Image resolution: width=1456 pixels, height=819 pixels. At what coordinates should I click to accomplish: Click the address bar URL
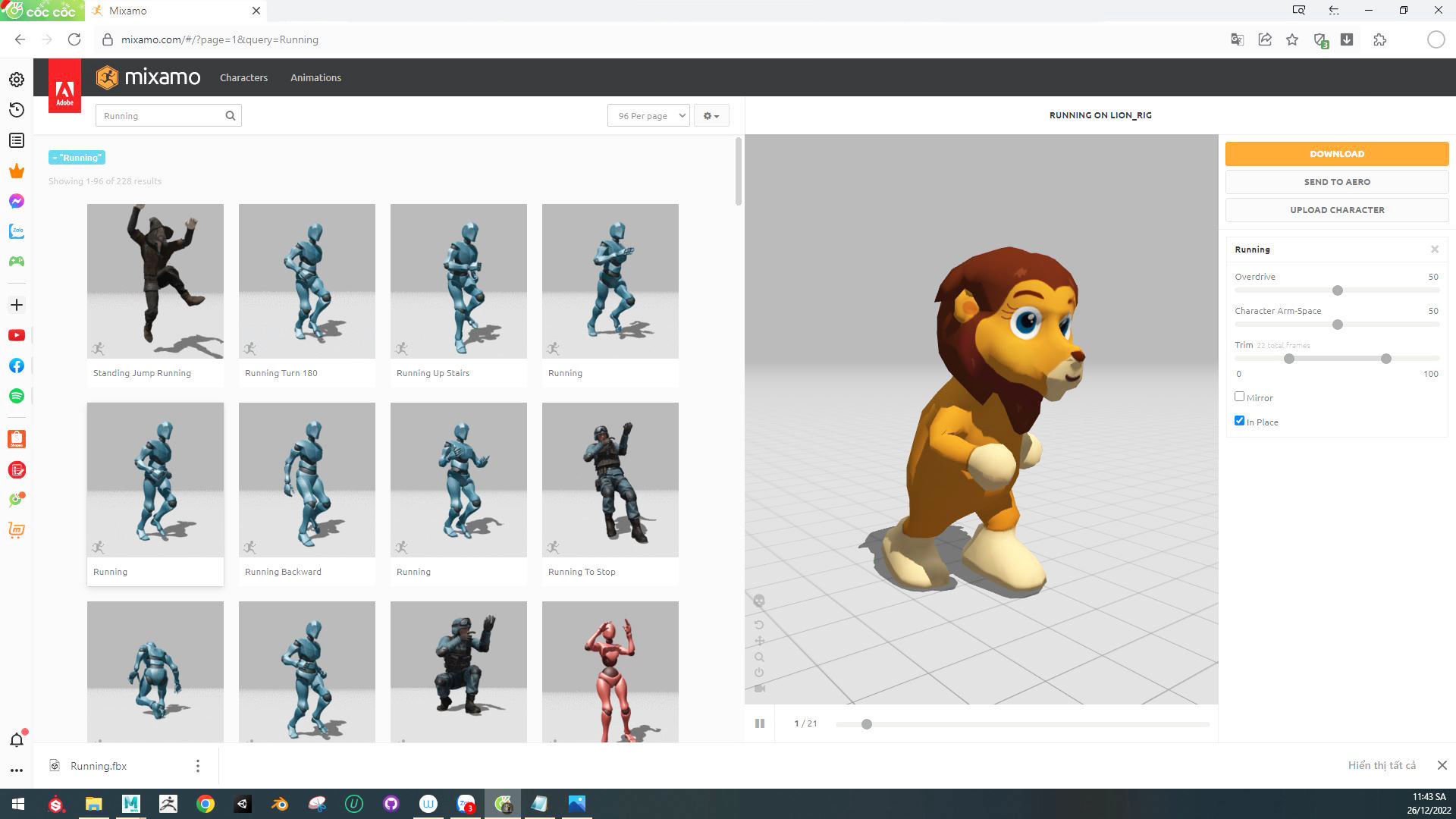(220, 39)
